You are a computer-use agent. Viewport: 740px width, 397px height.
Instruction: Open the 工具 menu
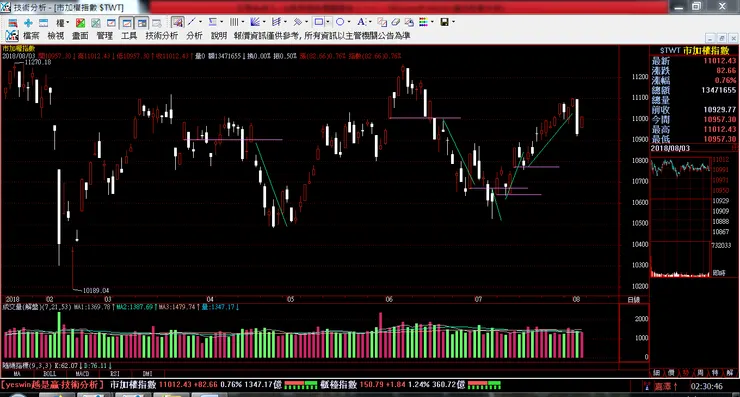point(129,36)
